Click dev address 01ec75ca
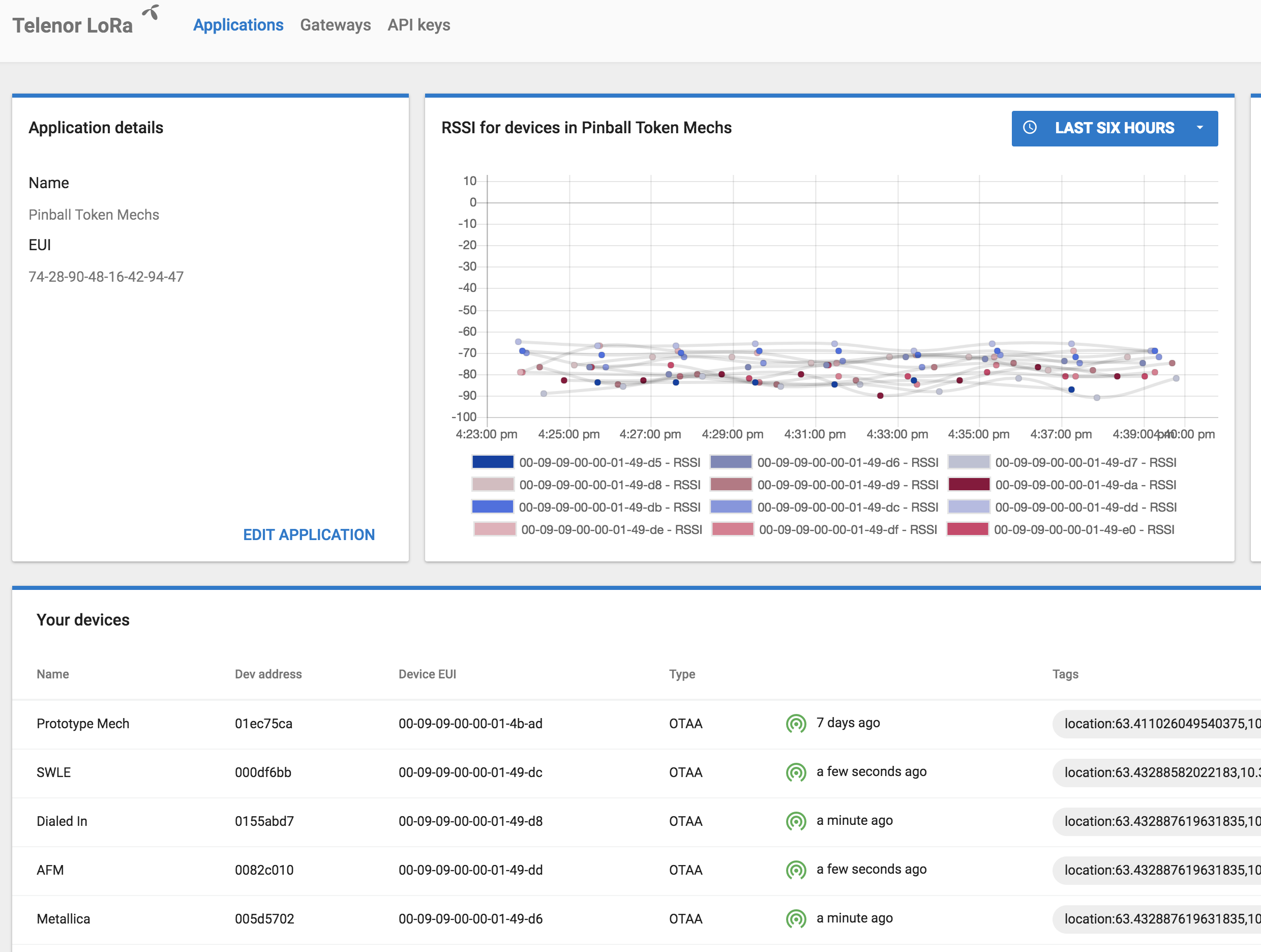The height and width of the screenshot is (952, 1261). [264, 724]
